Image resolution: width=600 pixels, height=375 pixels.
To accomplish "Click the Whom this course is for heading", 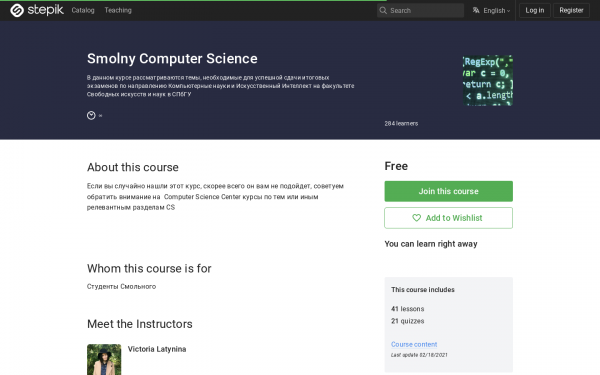I will click(149, 268).
